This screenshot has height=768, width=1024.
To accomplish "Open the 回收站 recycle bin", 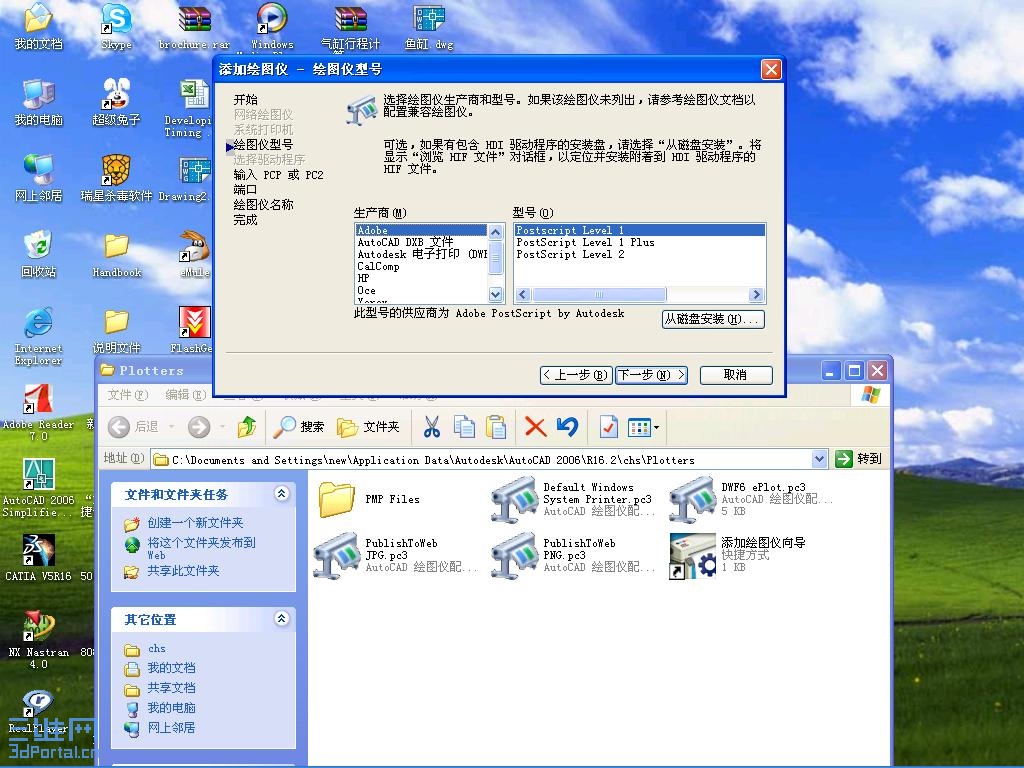I will coord(38,255).
